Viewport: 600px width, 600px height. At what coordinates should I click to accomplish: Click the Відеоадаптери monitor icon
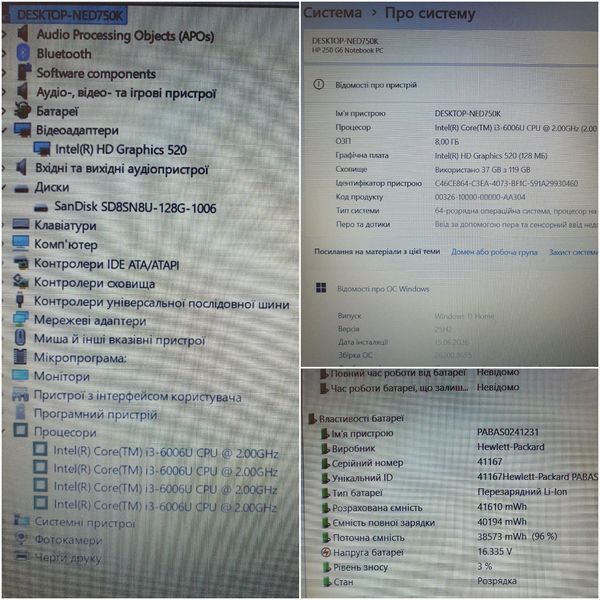click(22, 129)
